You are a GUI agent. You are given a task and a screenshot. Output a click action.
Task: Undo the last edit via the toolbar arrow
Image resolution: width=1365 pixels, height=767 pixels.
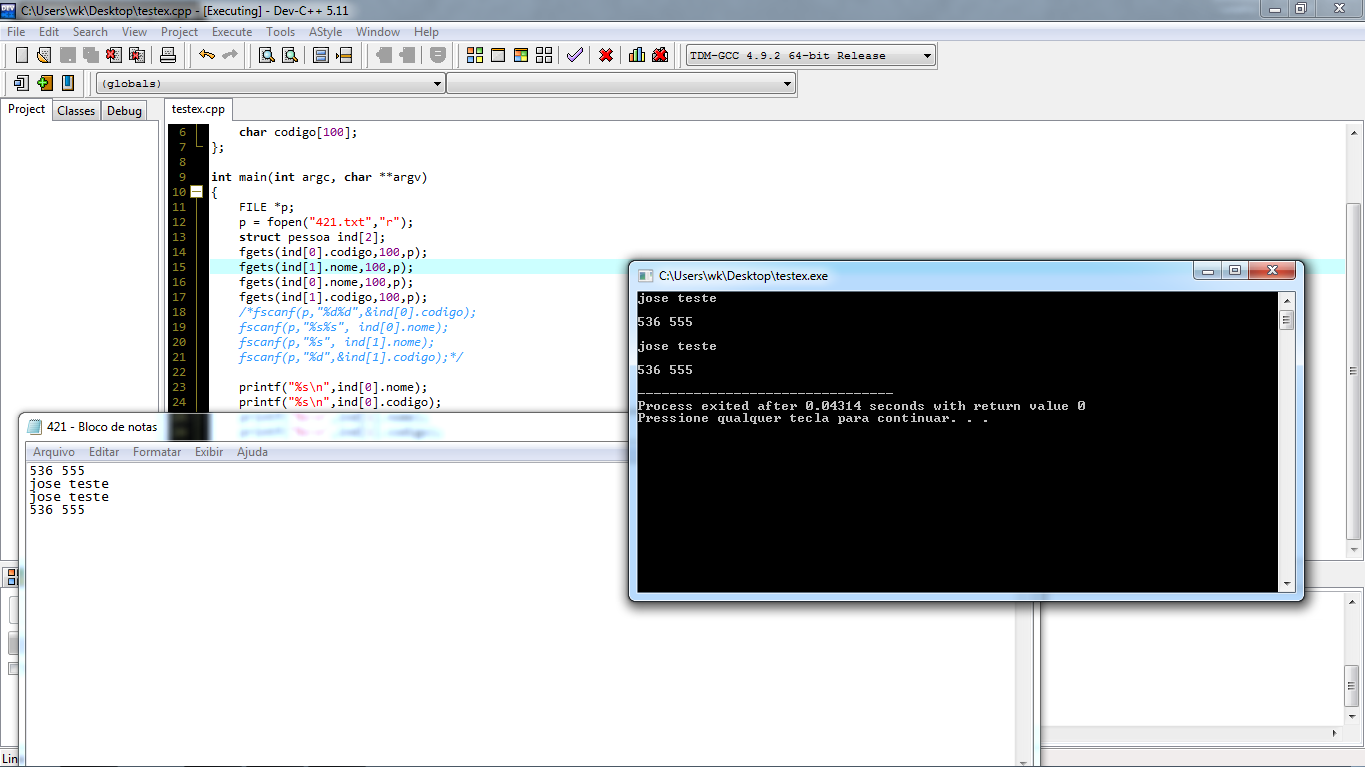207,55
